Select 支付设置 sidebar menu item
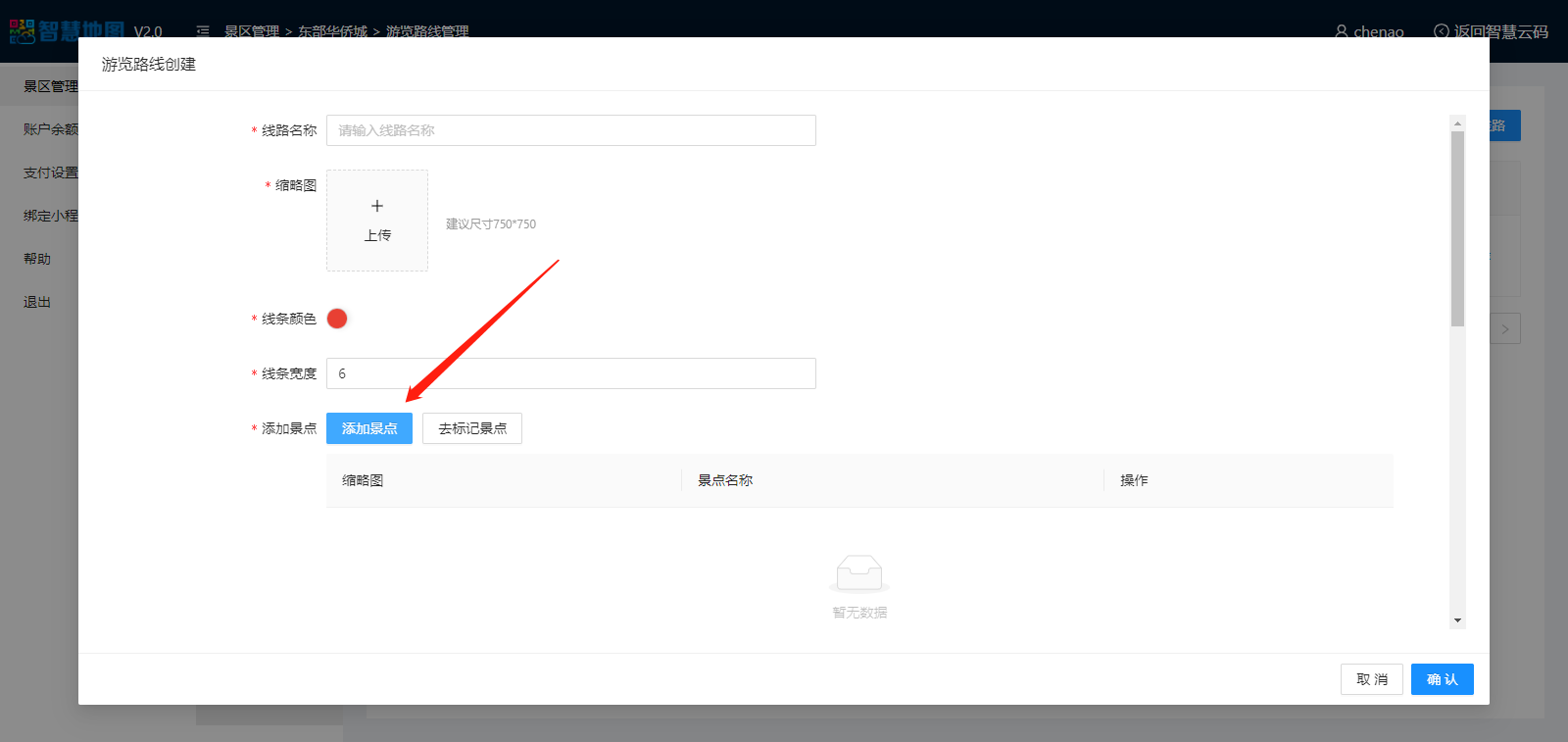This screenshot has width=1568, height=742. pos(49,173)
